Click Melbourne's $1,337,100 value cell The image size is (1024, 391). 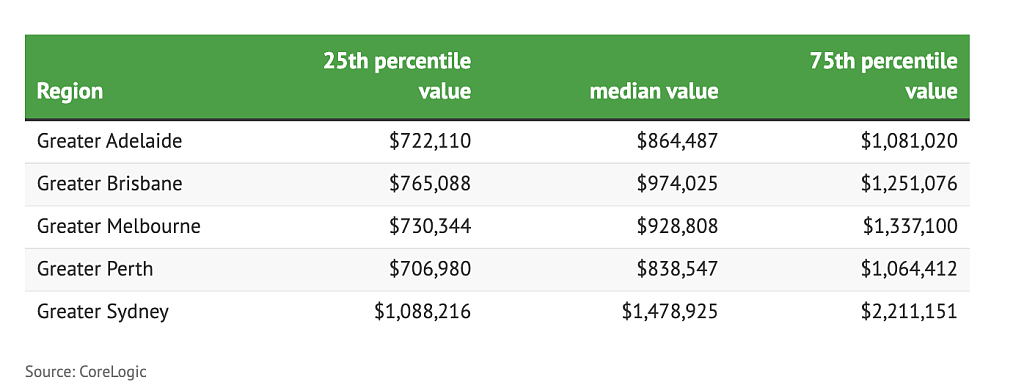click(x=910, y=226)
